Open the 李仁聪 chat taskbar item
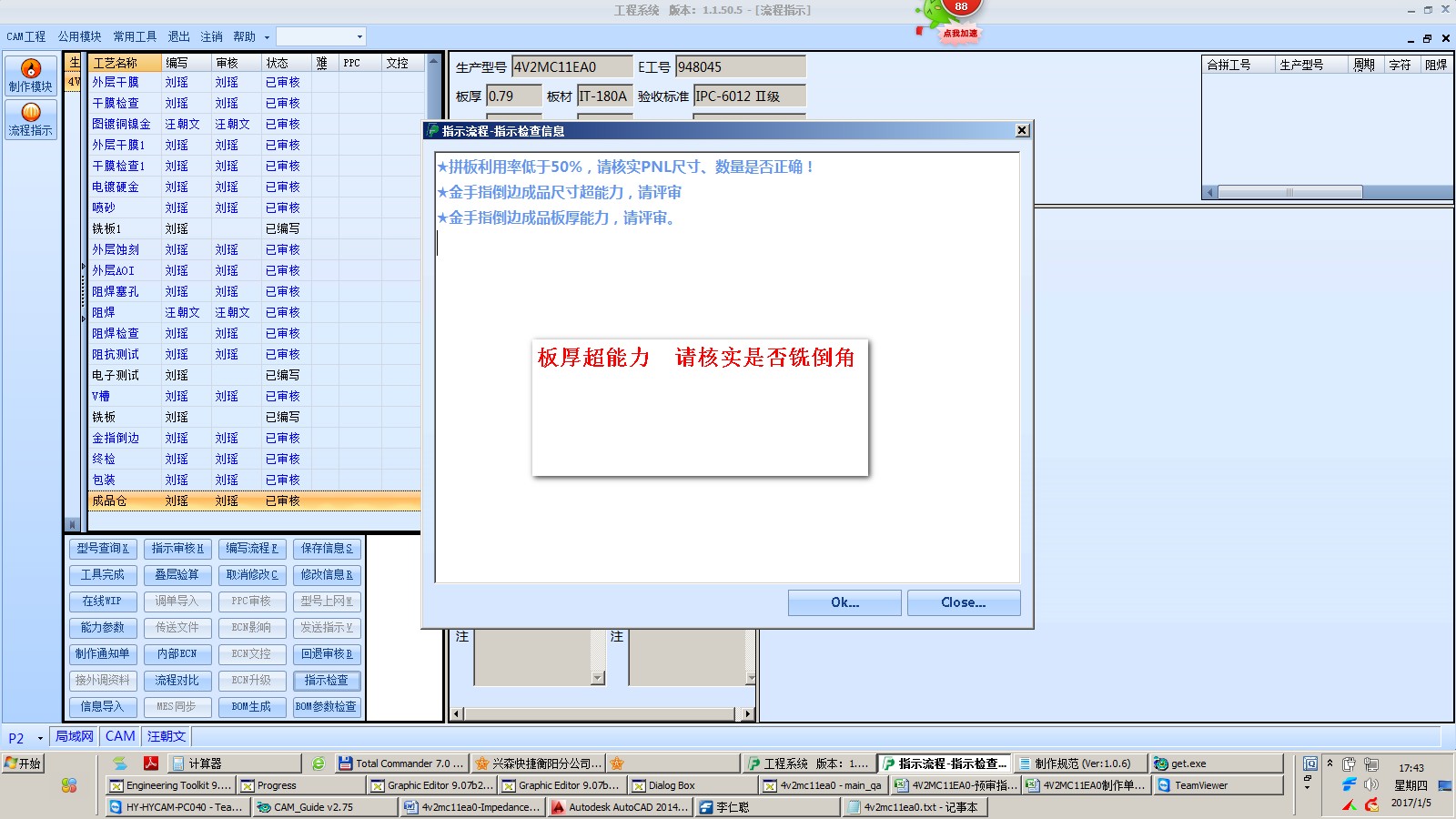 pos(768,807)
